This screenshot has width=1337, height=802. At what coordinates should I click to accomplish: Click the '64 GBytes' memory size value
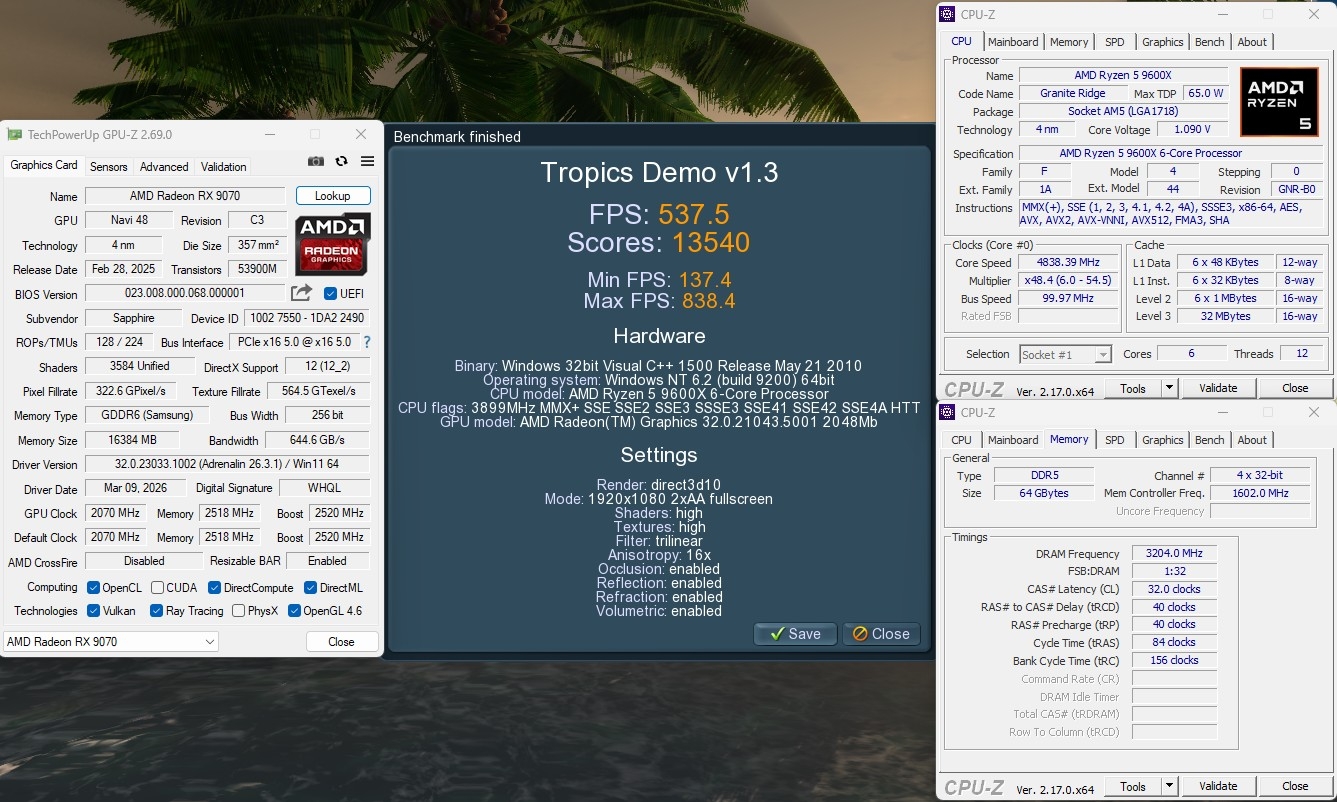coord(1044,493)
